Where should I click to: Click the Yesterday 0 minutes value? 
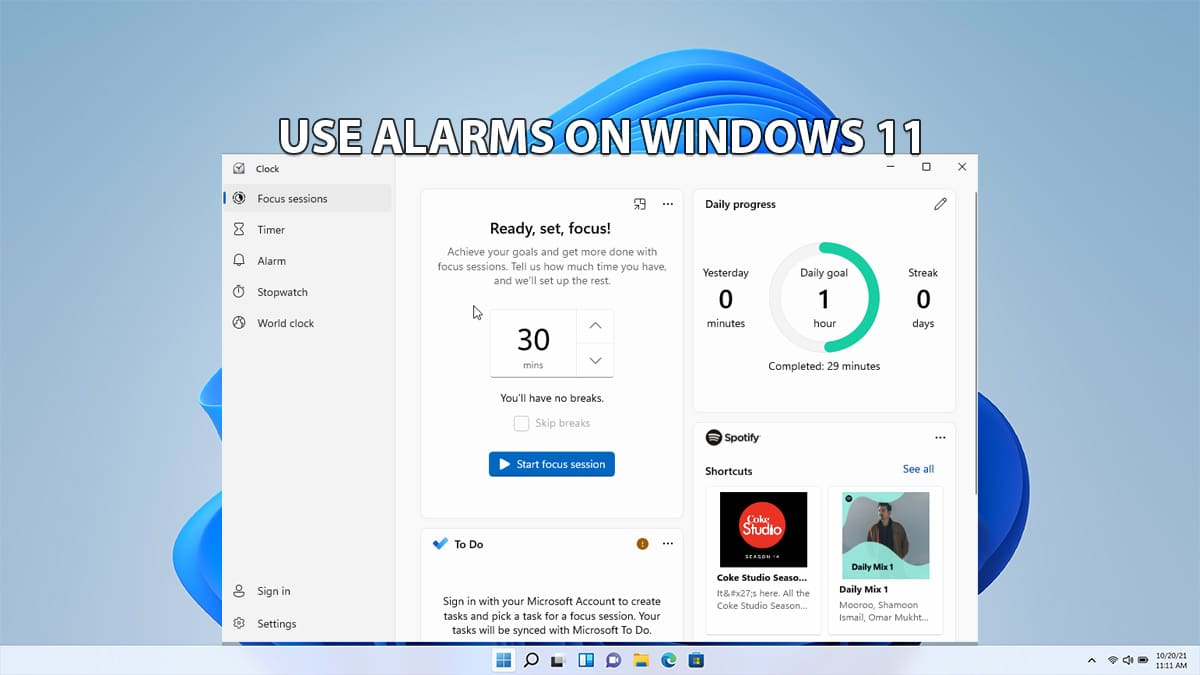(726, 298)
